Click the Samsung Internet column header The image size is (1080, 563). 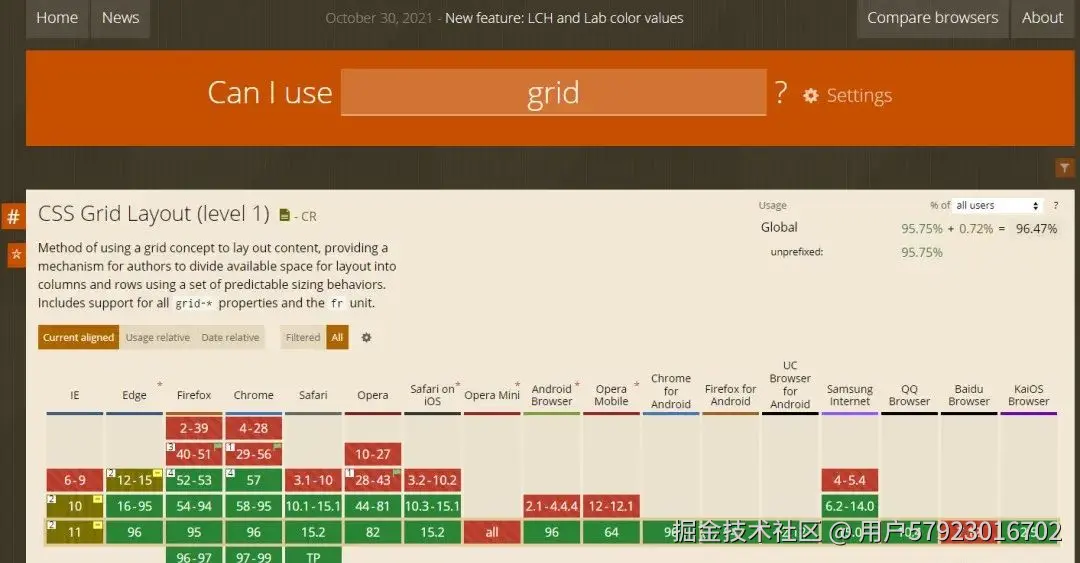point(850,395)
